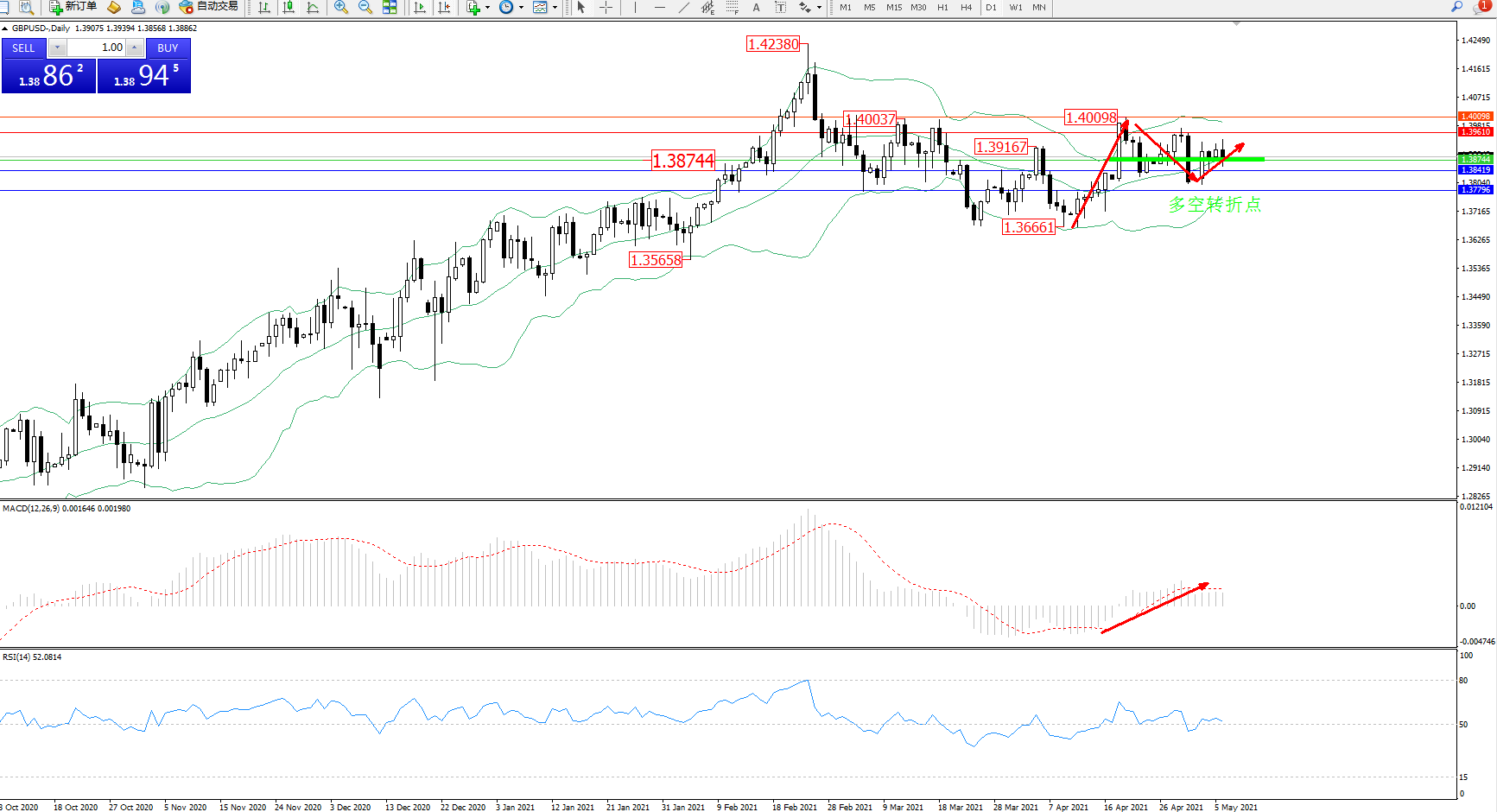Switch to H4 timeframe
The image size is (1497, 812).
click(x=967, y=7)
